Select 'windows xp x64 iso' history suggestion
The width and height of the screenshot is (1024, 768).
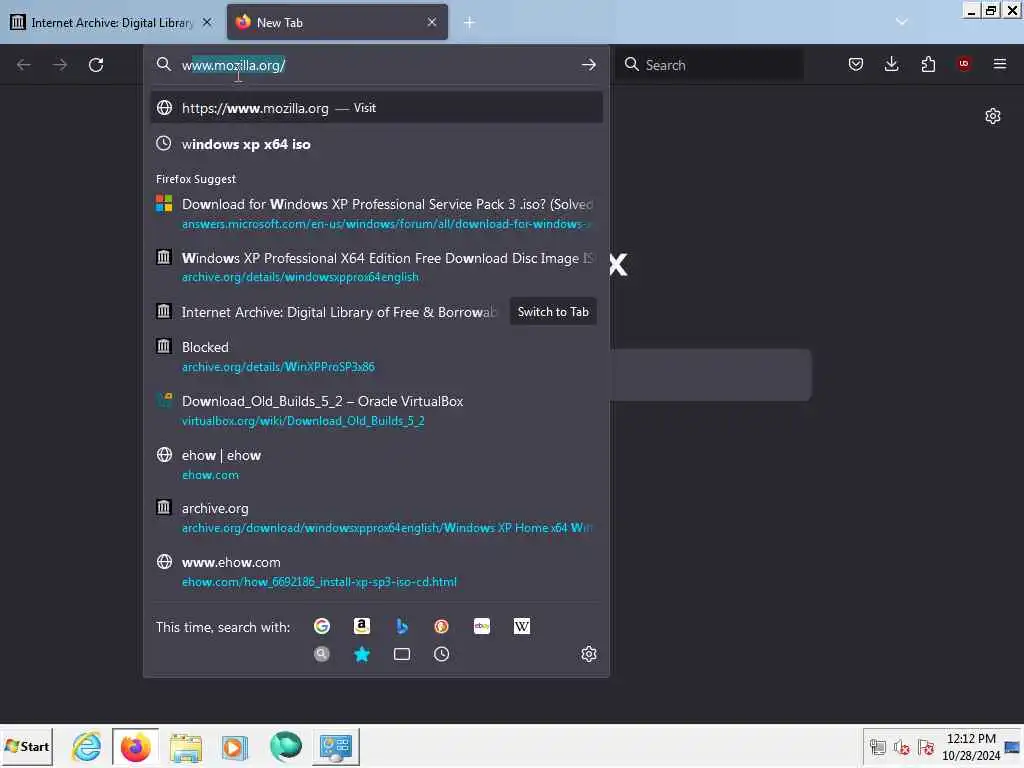(x=376, y=144)
